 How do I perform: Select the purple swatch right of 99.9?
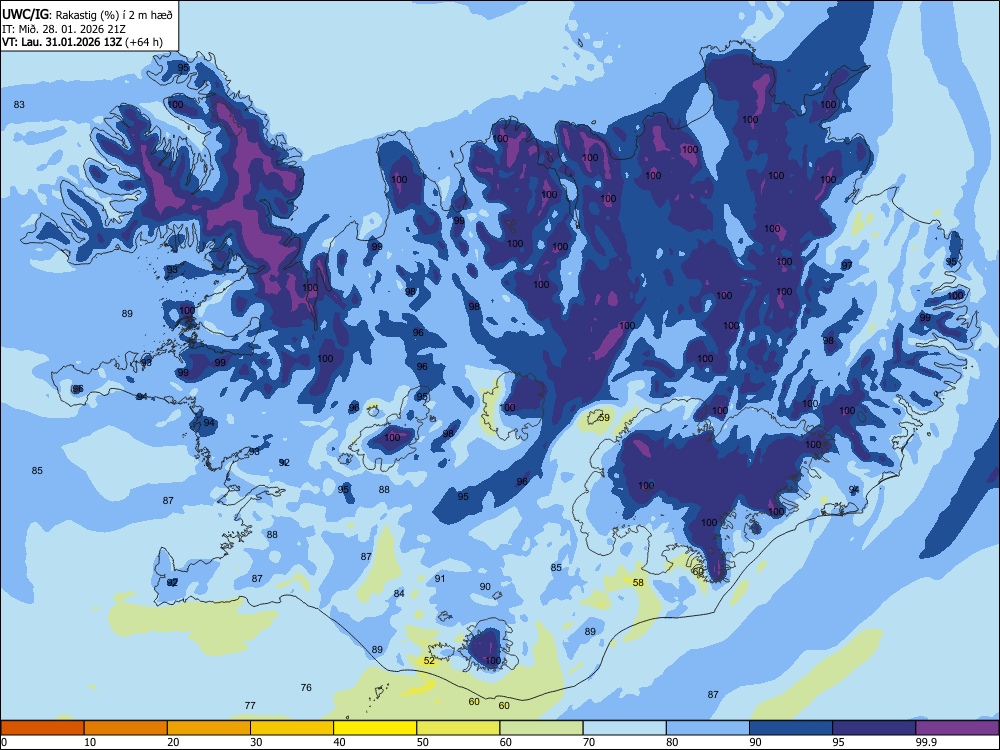[x=957, y=728]
